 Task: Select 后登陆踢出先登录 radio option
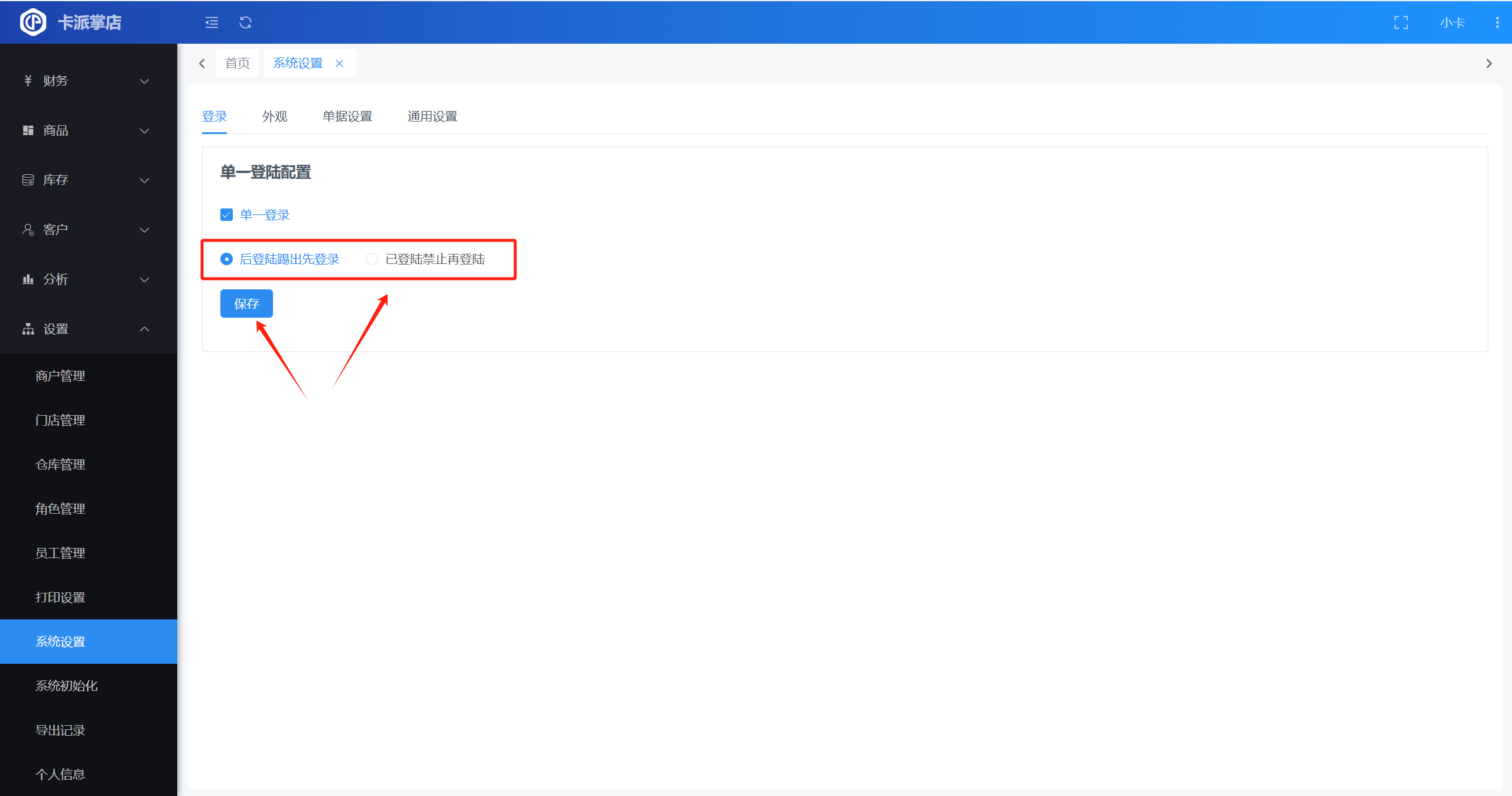(226, 259)
